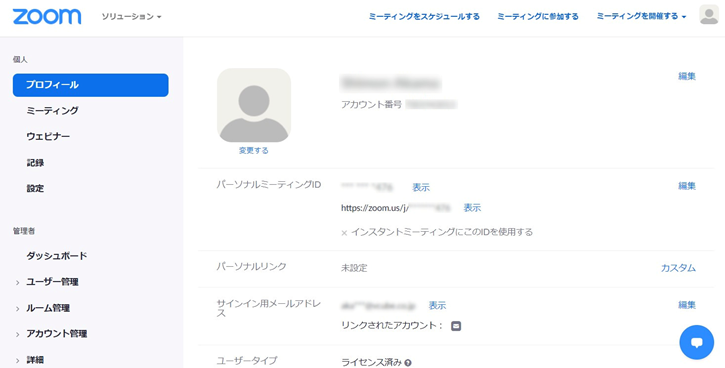Expand ユーザー管理 in the sidebar
The height and width of the screenshot is (368, 725).
52,282
